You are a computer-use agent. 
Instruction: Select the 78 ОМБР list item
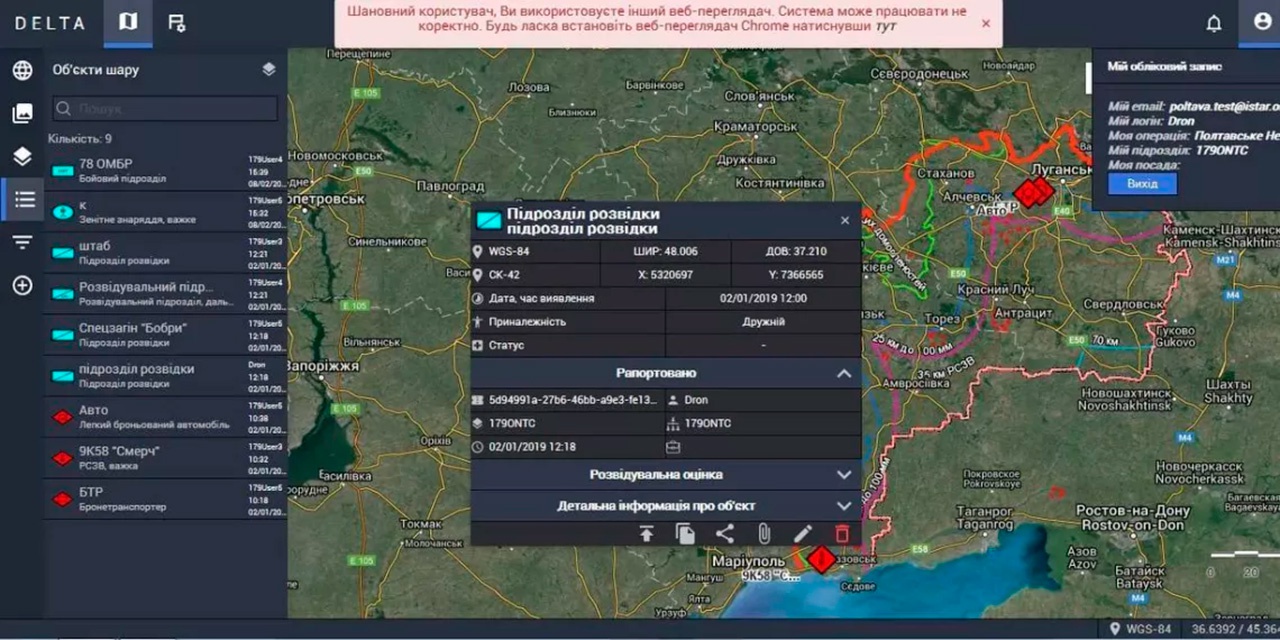150,171
